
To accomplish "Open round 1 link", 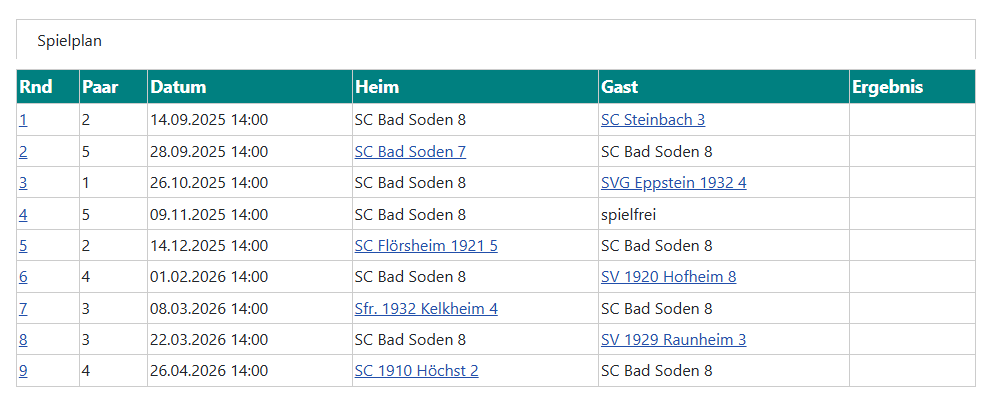I will point(23,120).
